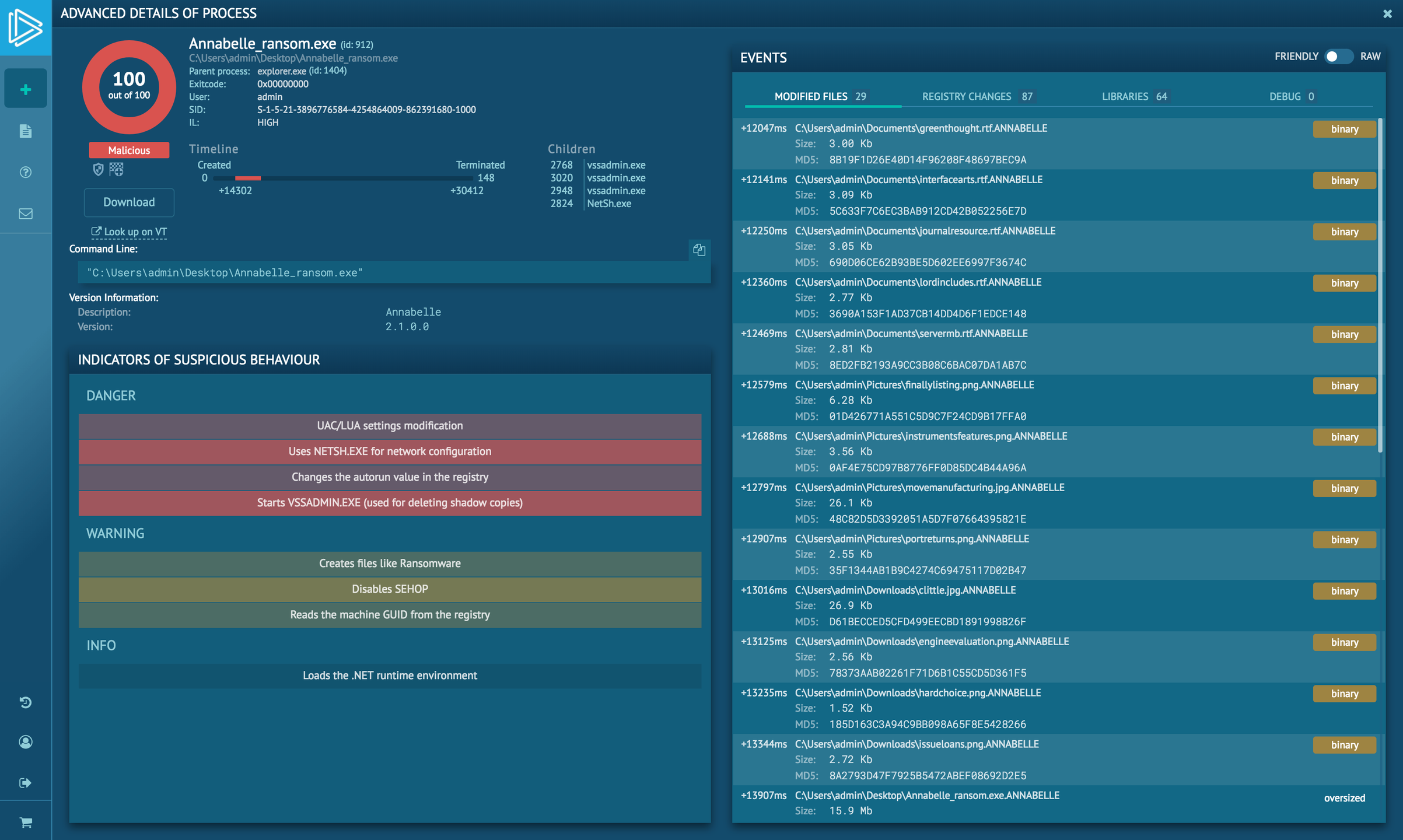Click Disables SEHOP warning indicator
The image size is (1403, 840).
[x=390, y=589]
